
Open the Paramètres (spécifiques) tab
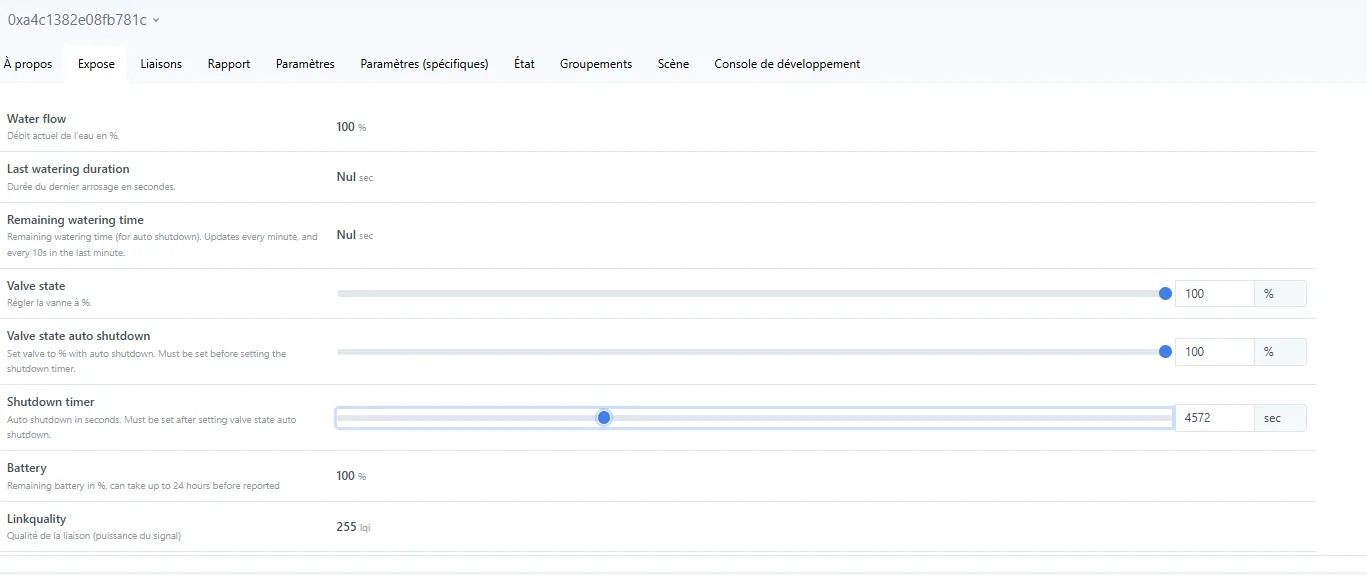424,64
